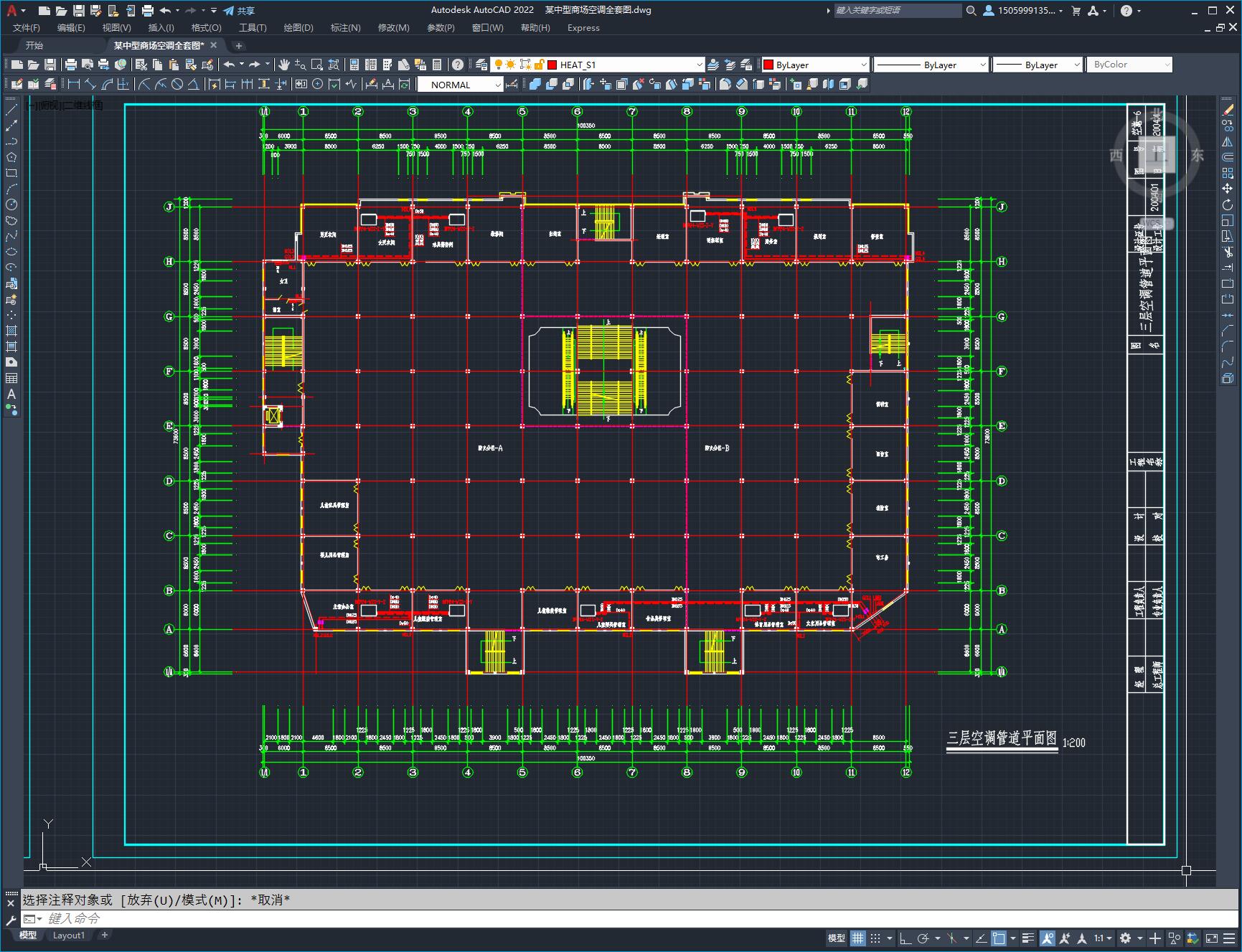The image size is (1242, 952).
Task: Click the Undo arrow in quick access toolbar
Action: (x=166, y=11)
